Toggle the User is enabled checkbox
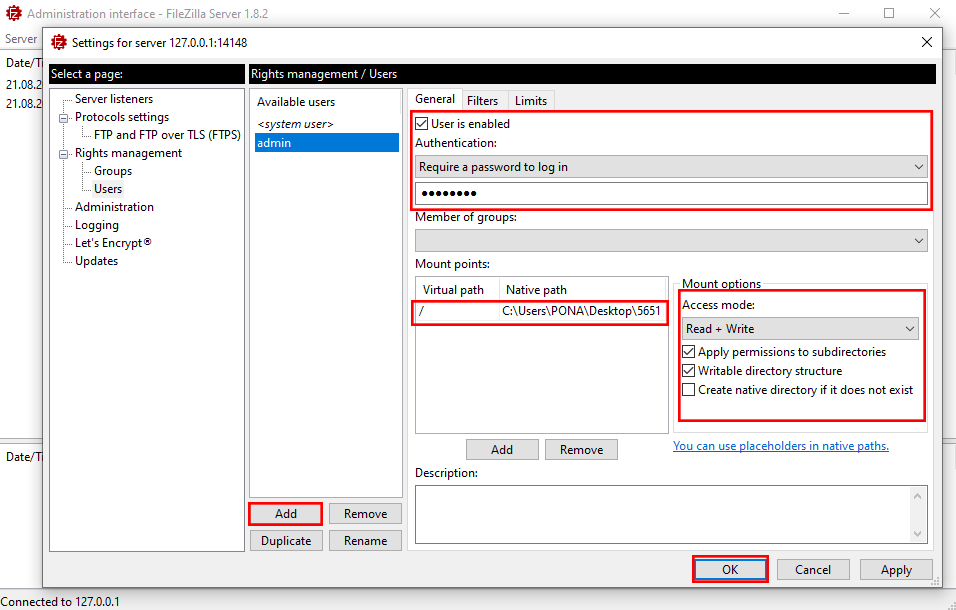Image resolution: width=956 pixels, height=610 pixels. coord(421,124)
